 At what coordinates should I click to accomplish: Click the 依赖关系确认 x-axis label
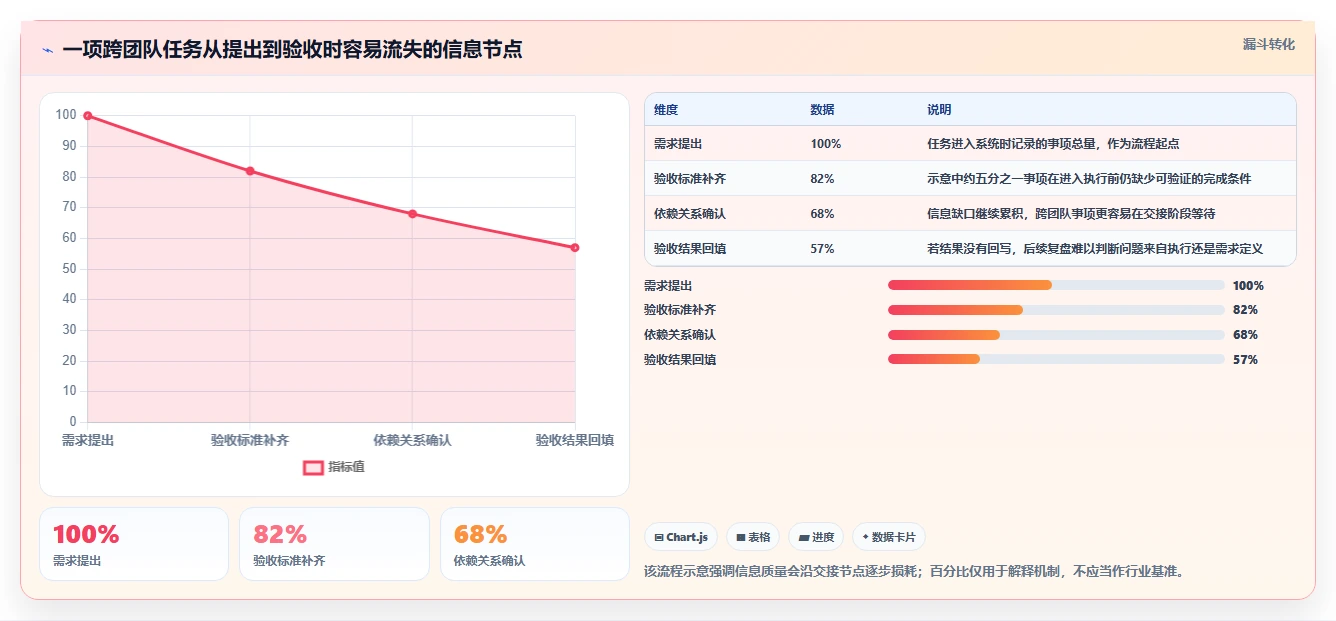[x=412, y=440]
